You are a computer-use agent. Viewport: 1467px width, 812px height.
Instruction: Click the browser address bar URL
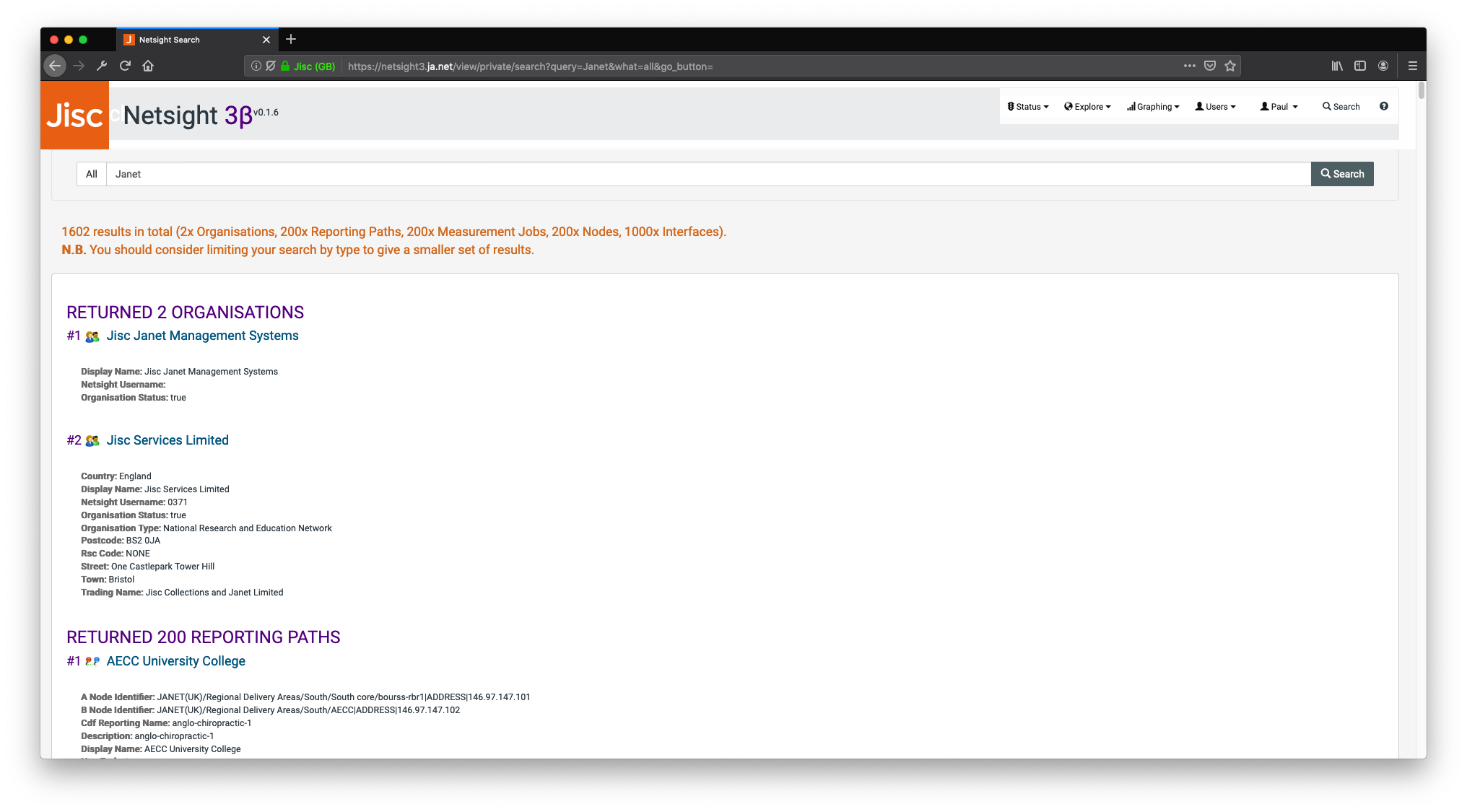[531, 66]
